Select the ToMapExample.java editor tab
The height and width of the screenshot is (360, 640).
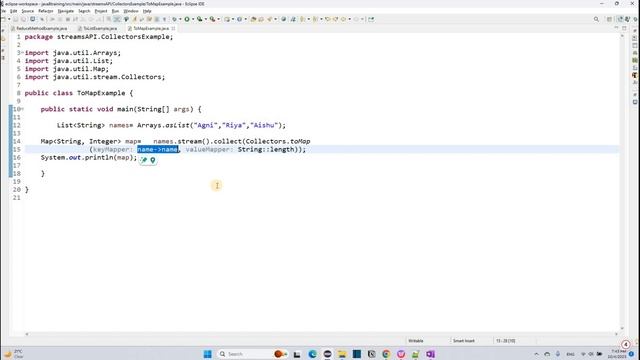151,29
